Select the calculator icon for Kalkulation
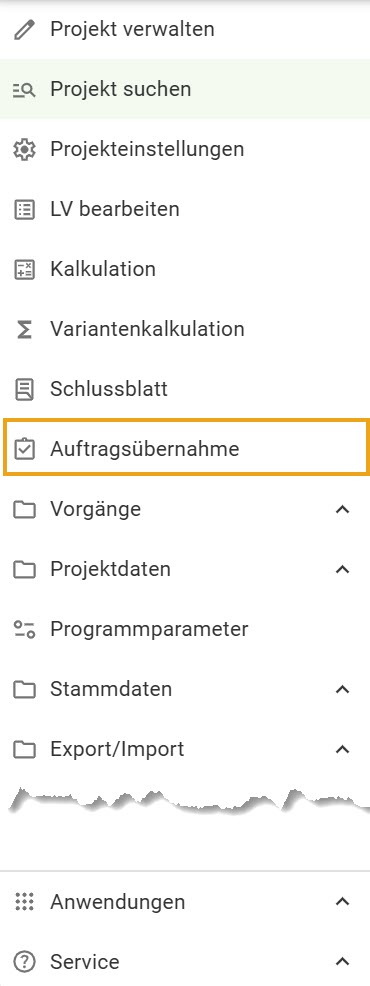The height and width of the screenshot is (986, 370). coord(24,269)
